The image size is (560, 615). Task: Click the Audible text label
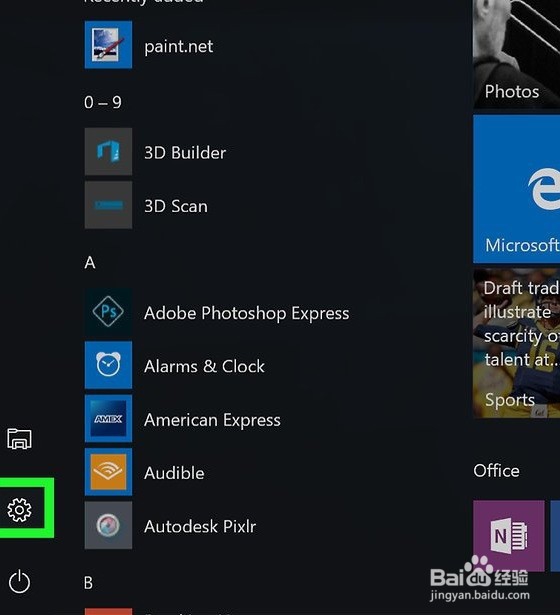point(174,473)
